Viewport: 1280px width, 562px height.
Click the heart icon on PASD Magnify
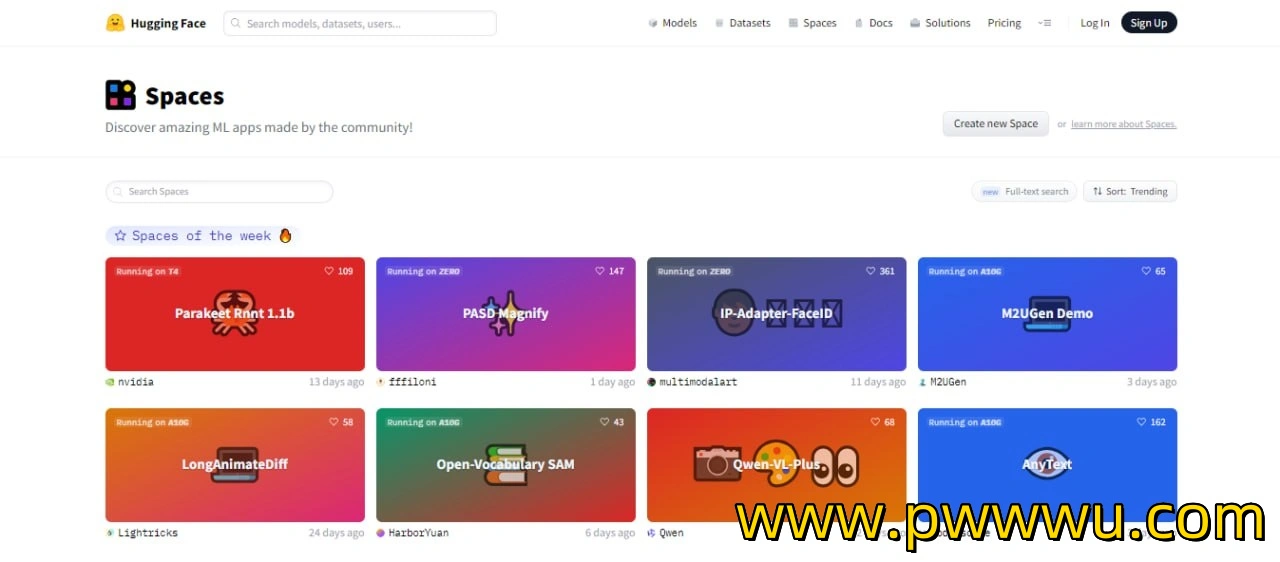pos(600,271)
